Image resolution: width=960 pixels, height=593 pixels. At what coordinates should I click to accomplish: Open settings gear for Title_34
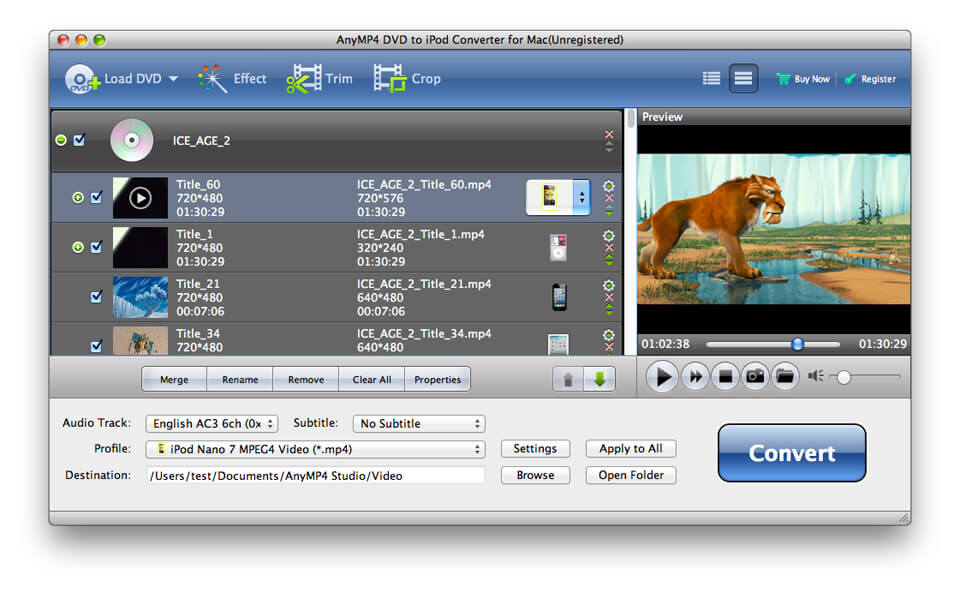coord(609,335)
